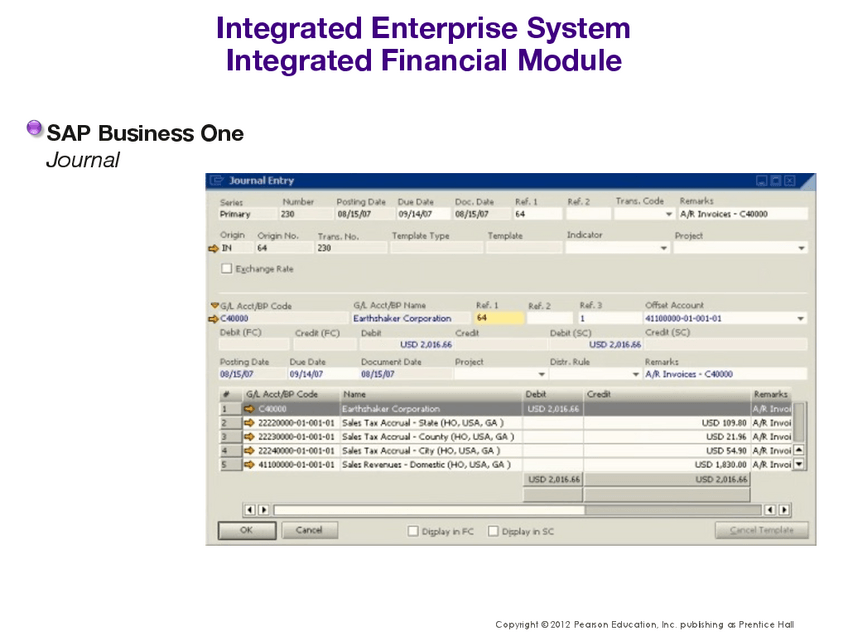Viewport: 848px width, 636px height.
Task: Open the Offset Account dropdown
Action: [x=800, y=319]
